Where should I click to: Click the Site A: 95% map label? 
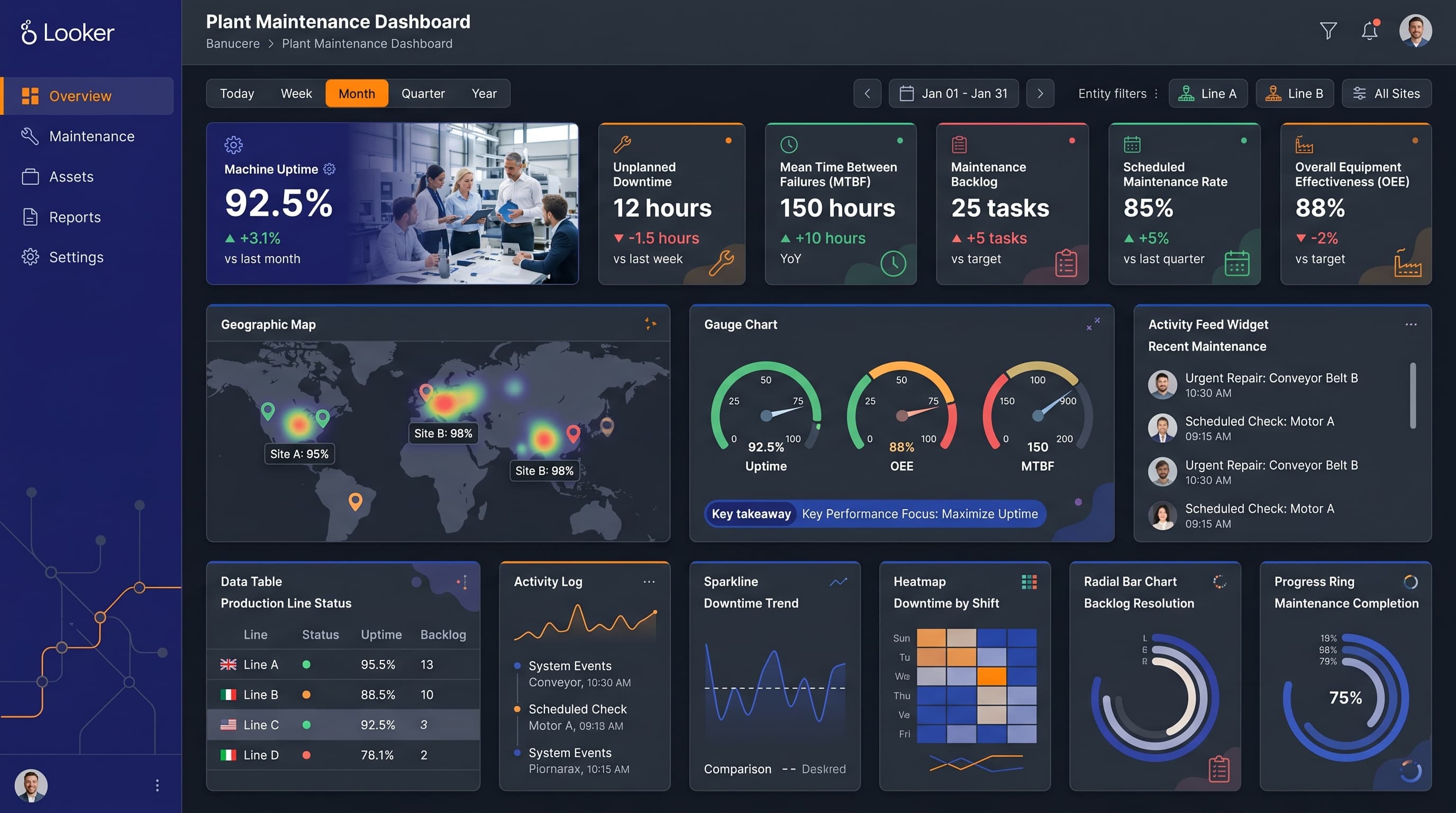pos(299,454)
